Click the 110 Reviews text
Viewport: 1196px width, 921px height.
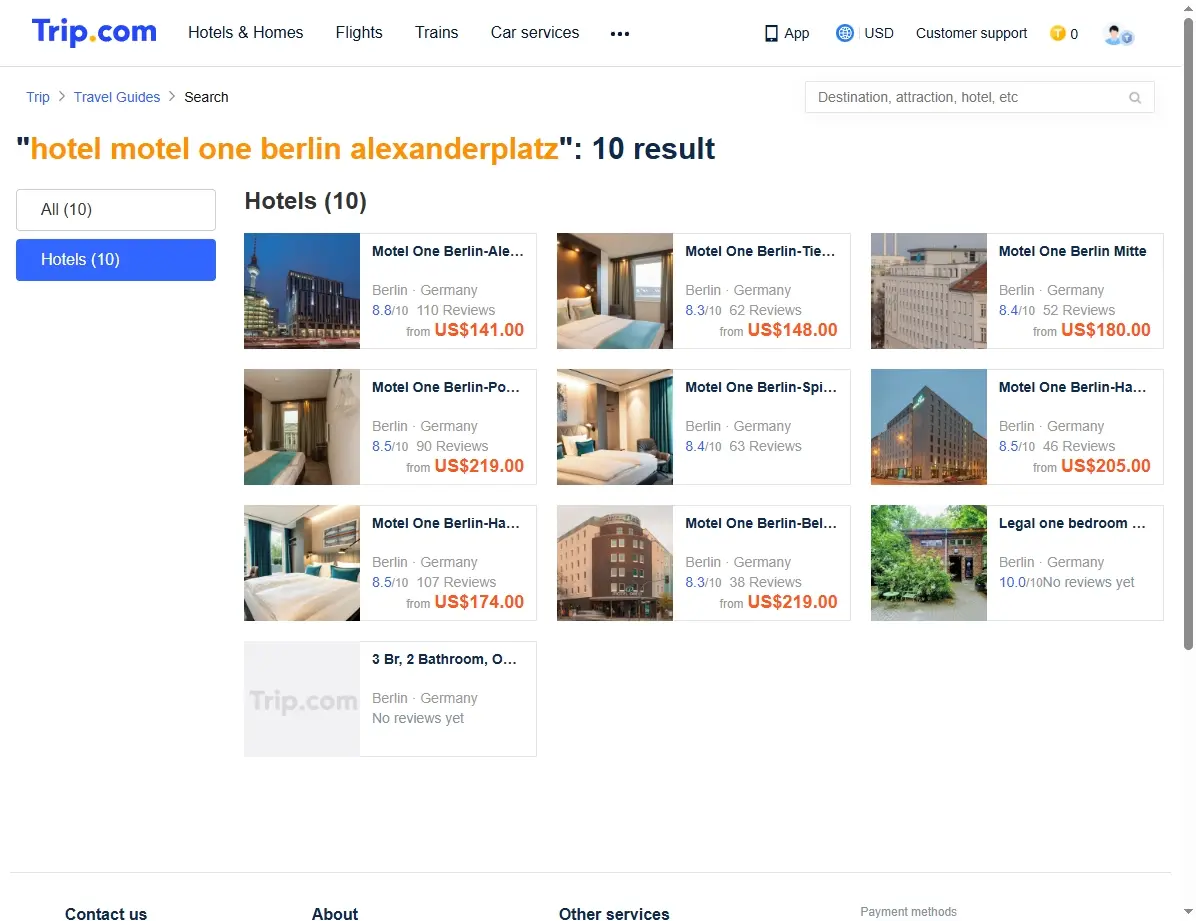coord(456,310)
